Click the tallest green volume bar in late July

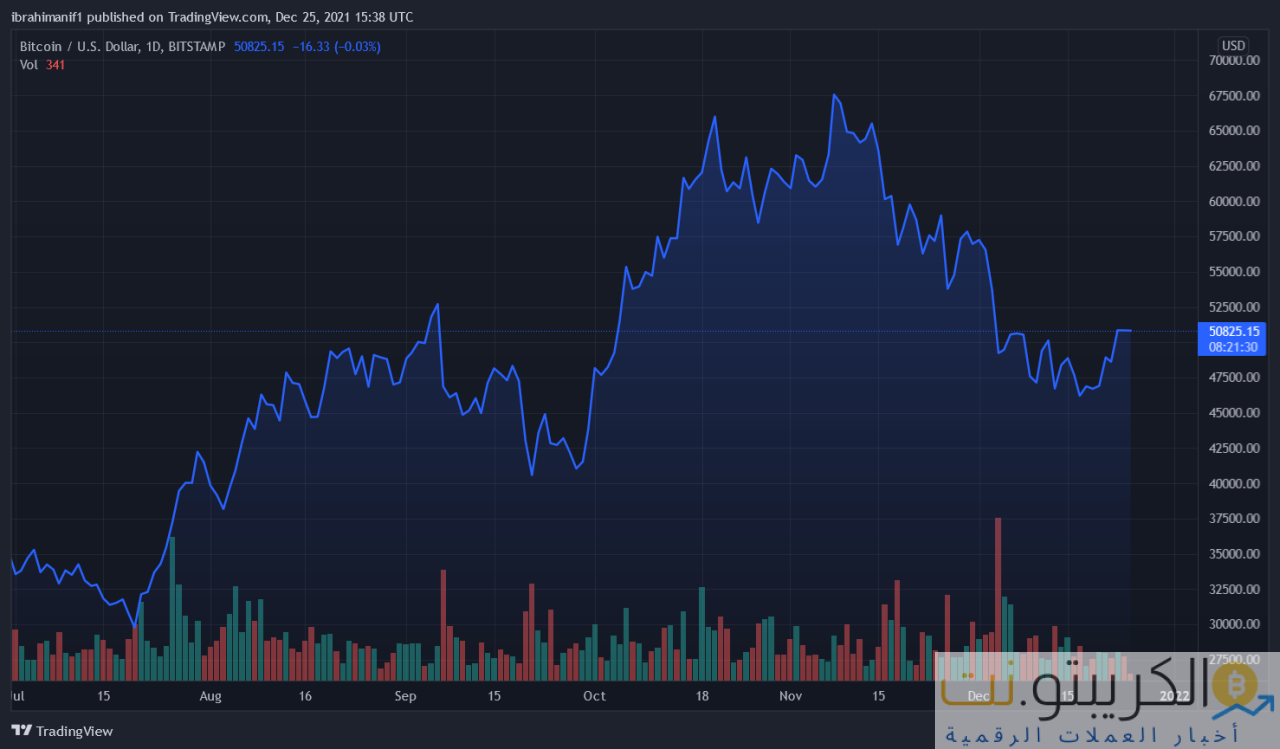(172, 600)
